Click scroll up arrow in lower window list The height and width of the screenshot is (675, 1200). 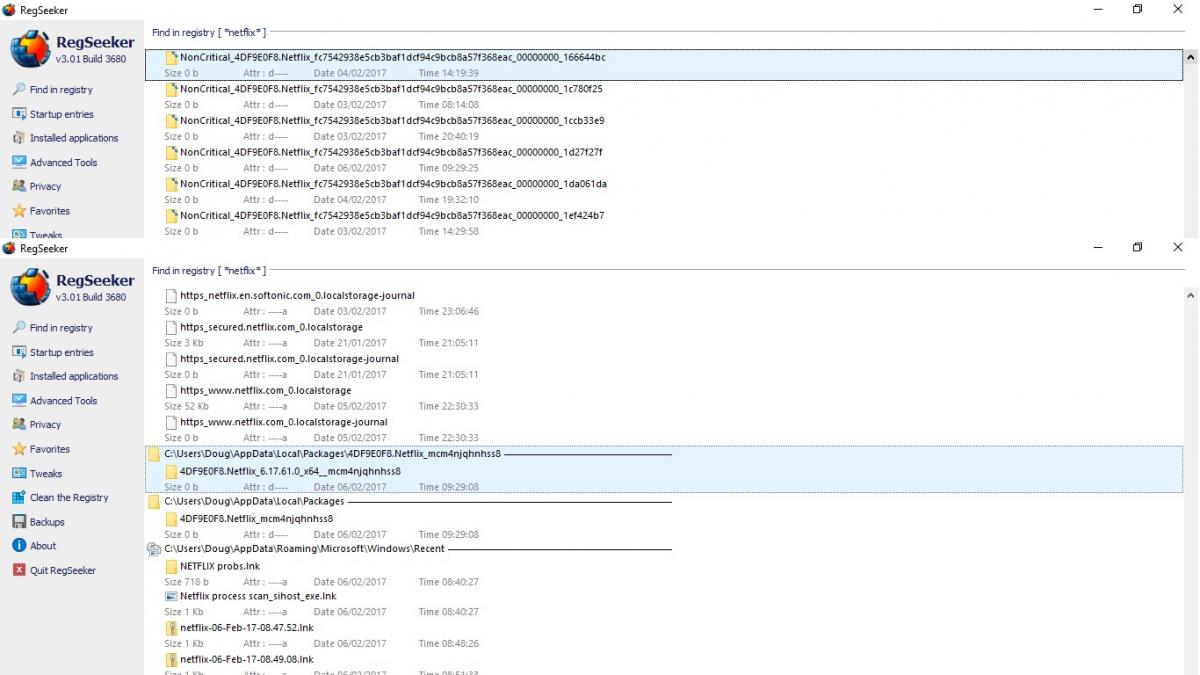pos(1190,296)
